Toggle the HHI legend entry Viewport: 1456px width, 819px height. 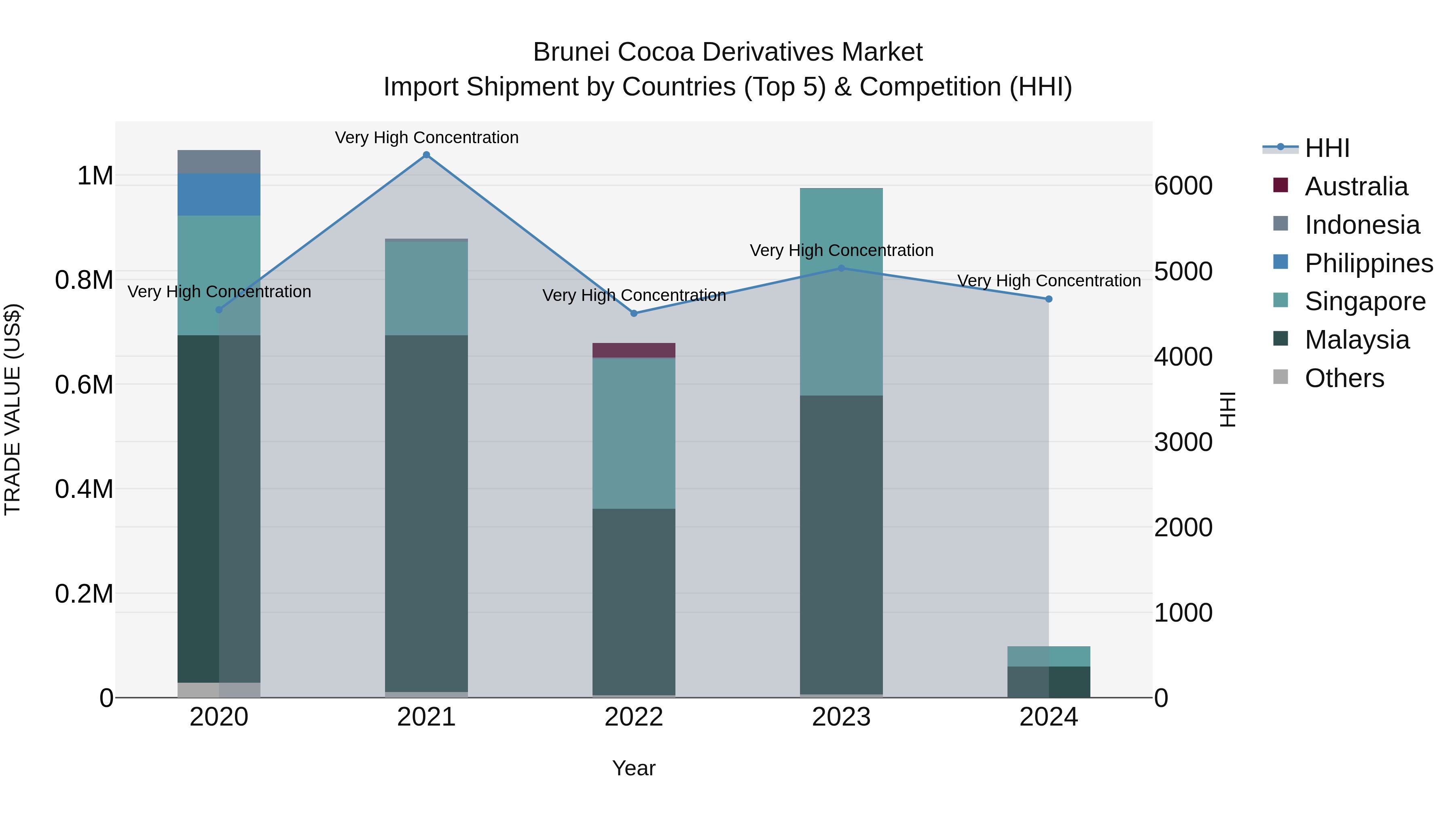1306,148
